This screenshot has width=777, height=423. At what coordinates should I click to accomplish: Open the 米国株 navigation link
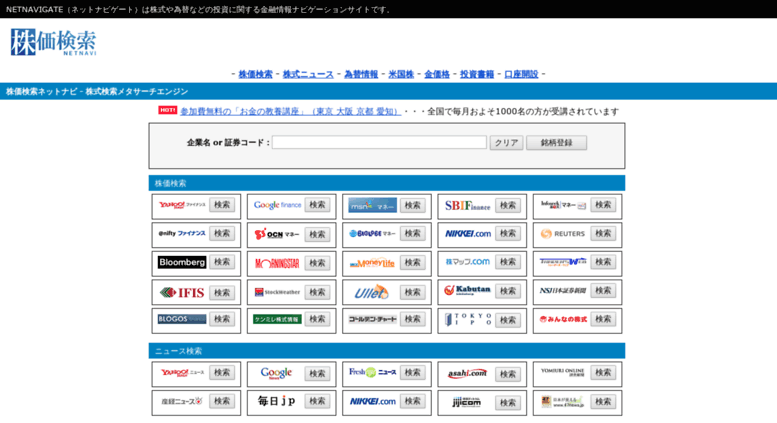[401, 74]
